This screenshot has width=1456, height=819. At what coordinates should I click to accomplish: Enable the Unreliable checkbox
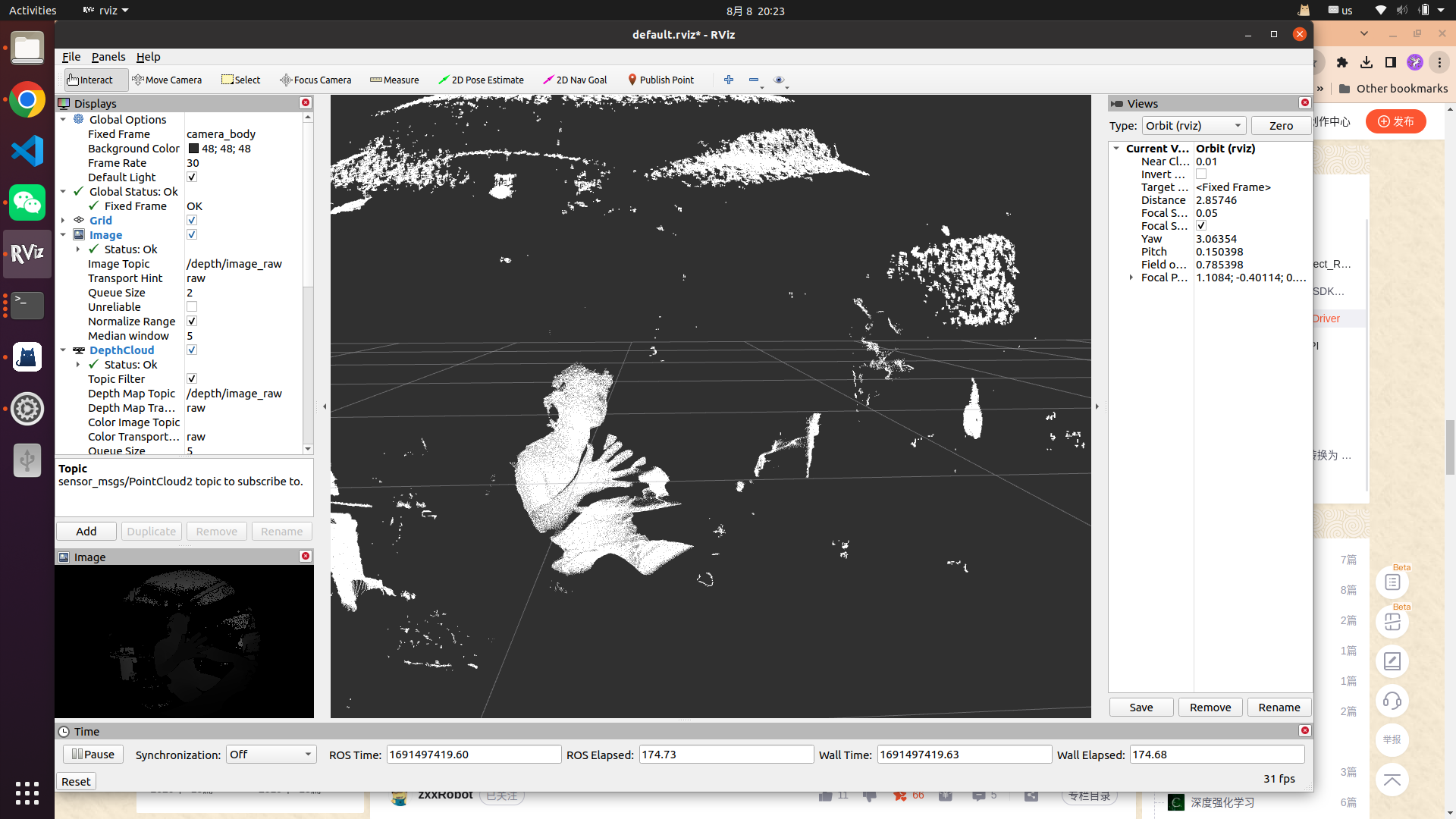pyautogui.click(x=192, y=307)
